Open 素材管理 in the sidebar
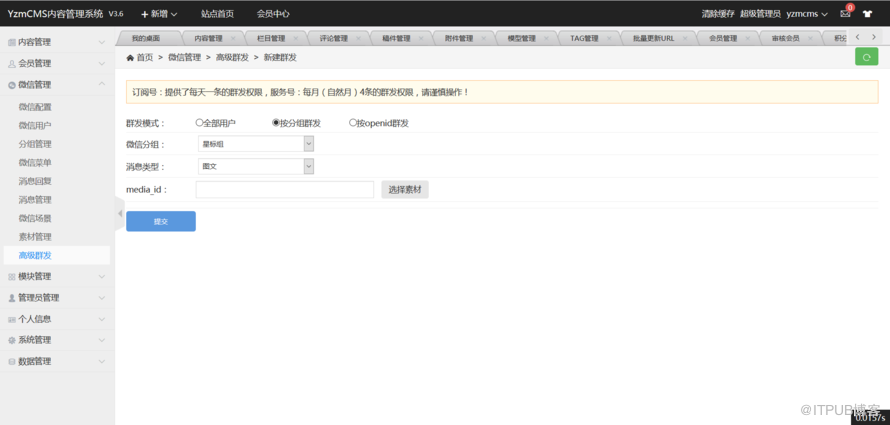Screen dimensions: 890x425 click(x=35, y=237)
